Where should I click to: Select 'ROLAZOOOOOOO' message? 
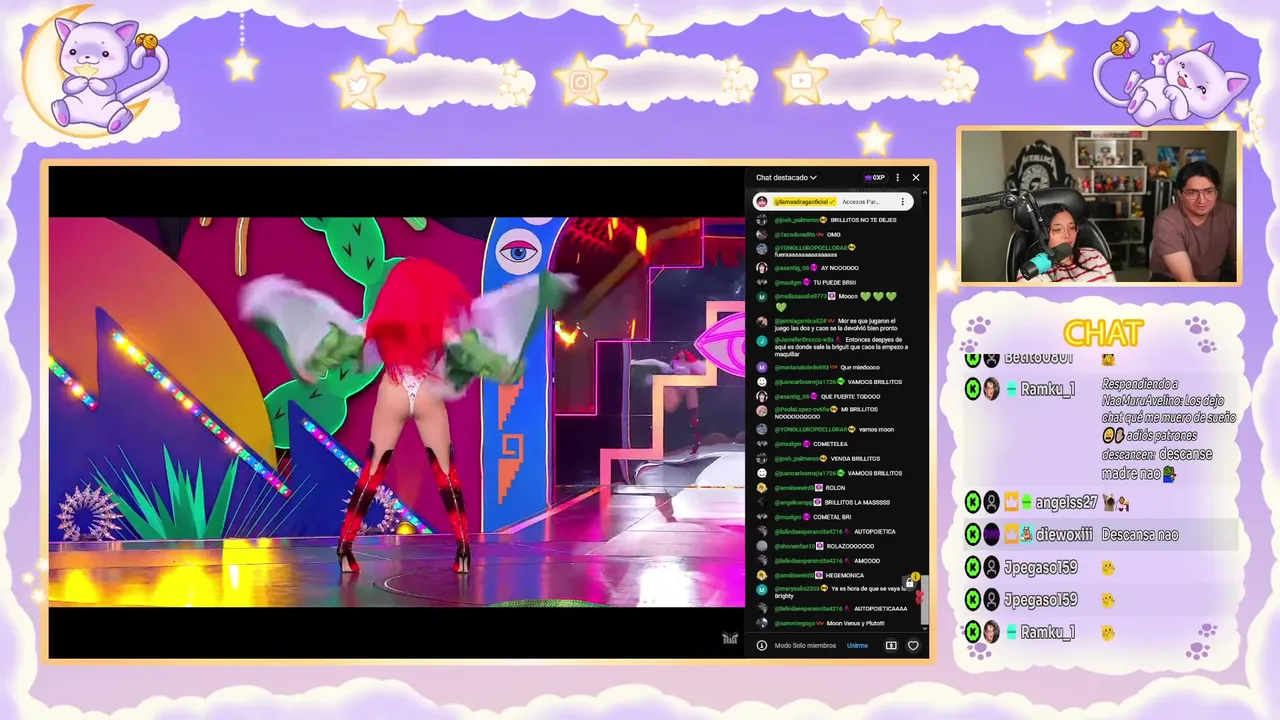[850, 547]
